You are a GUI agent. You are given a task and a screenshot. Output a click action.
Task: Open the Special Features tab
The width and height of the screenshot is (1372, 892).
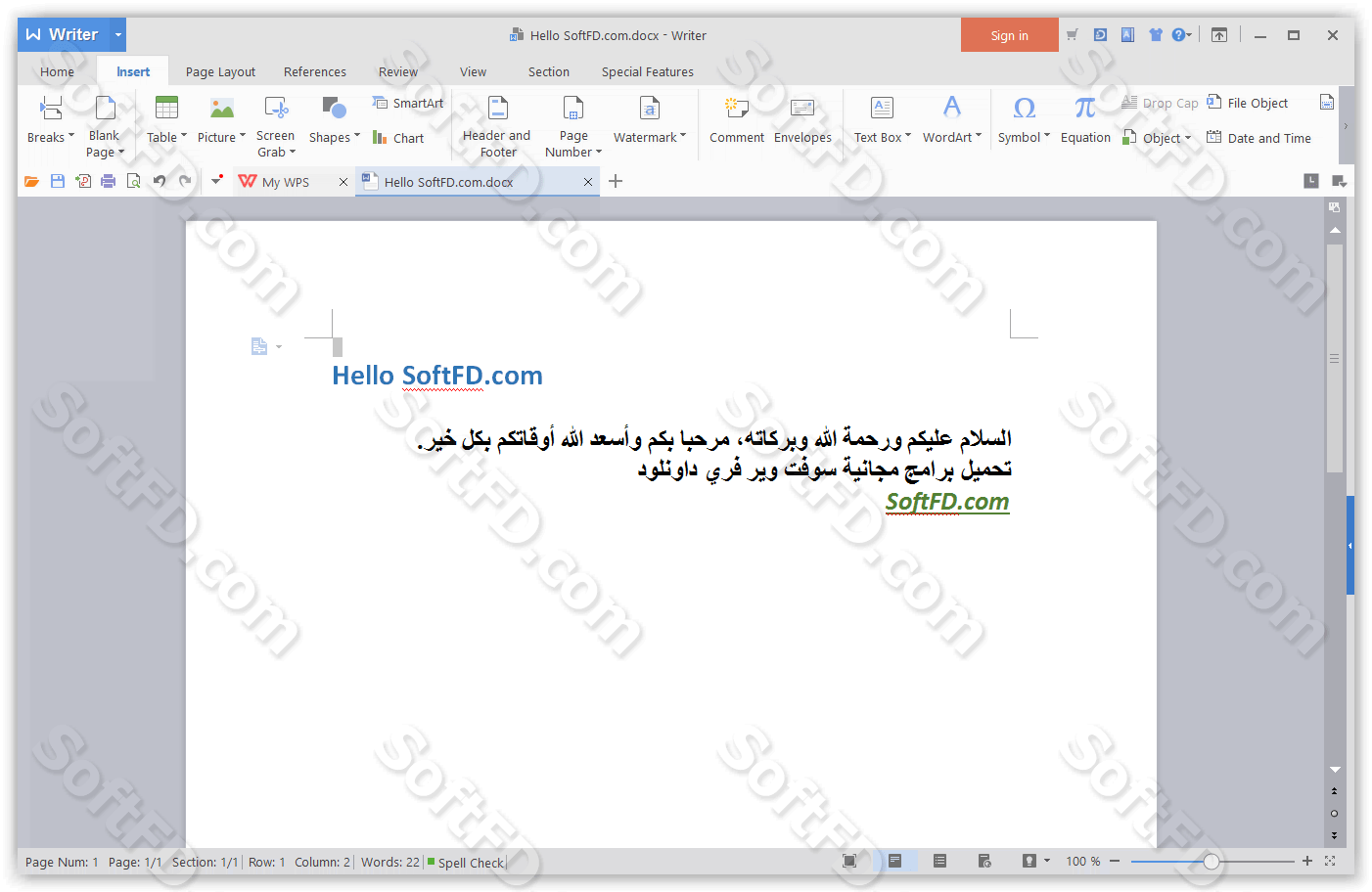648,71
